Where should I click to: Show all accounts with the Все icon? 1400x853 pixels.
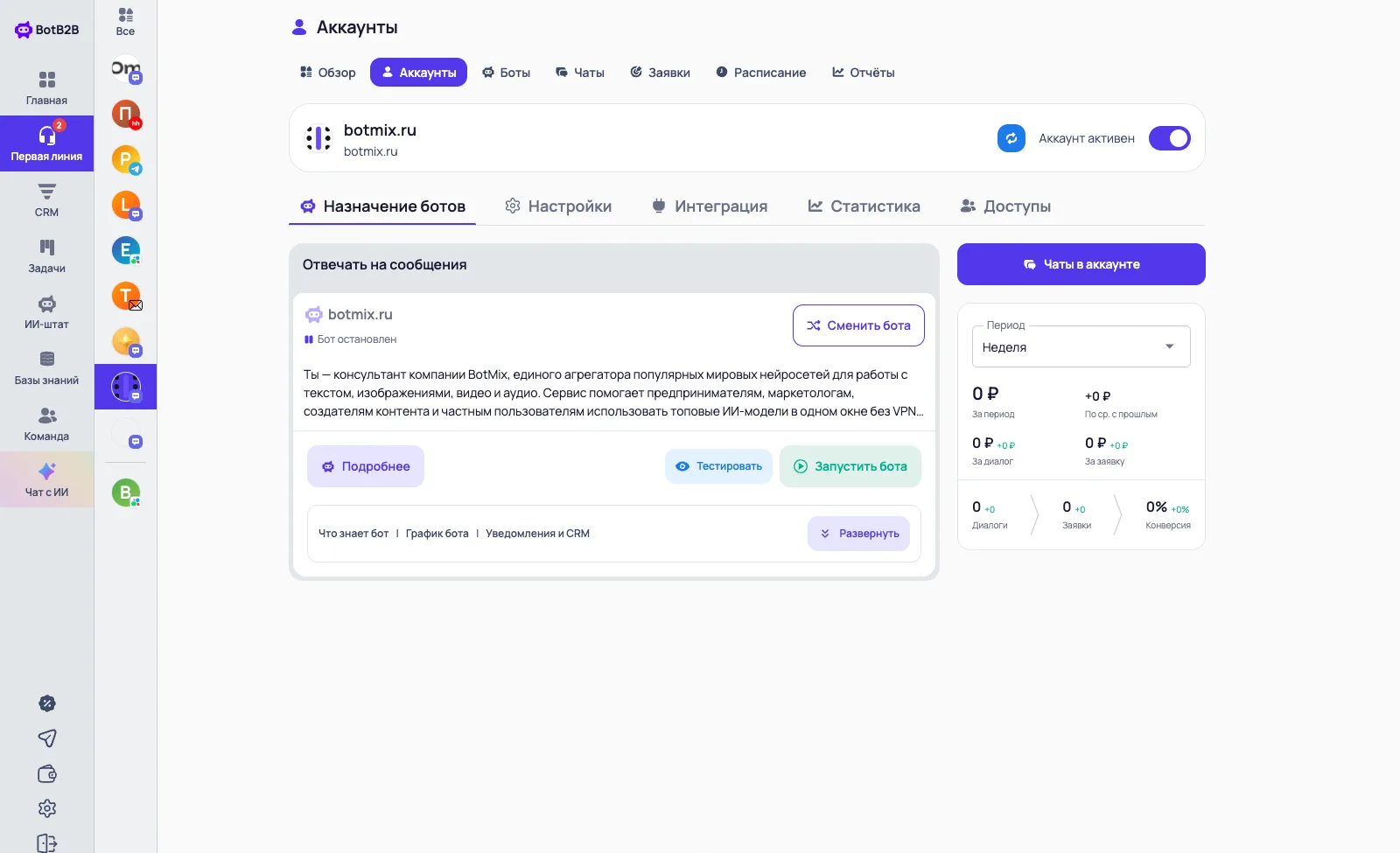click(x=125, y=22)
